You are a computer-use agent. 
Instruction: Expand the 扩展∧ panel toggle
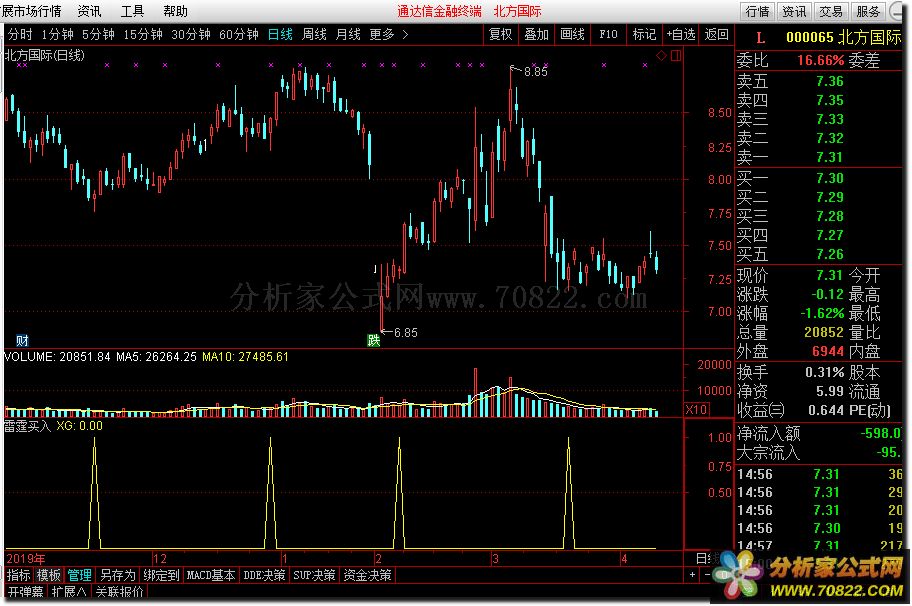click(69, 591)
